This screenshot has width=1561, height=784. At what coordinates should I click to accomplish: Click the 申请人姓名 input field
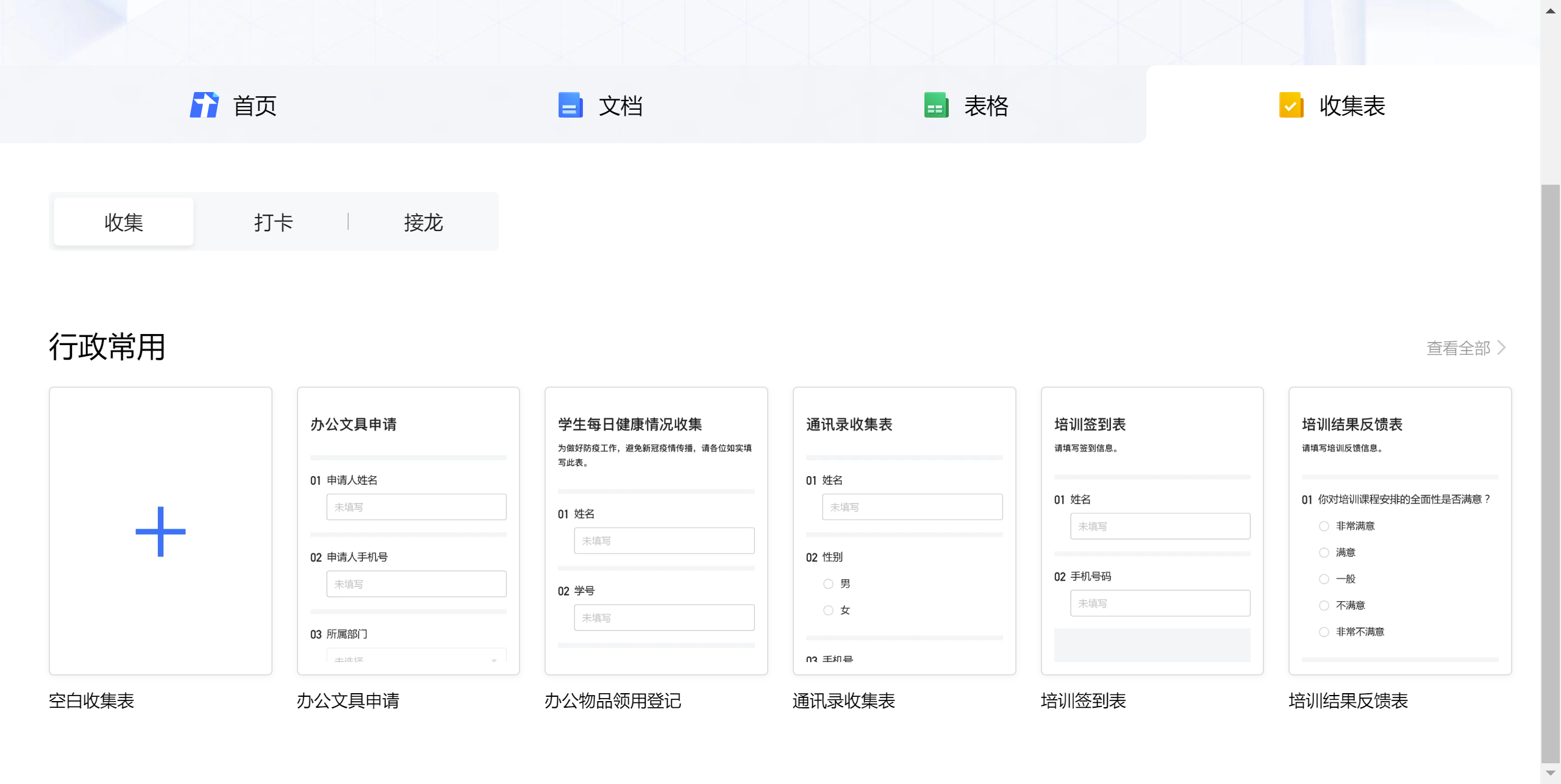click(x=416, y=507)
